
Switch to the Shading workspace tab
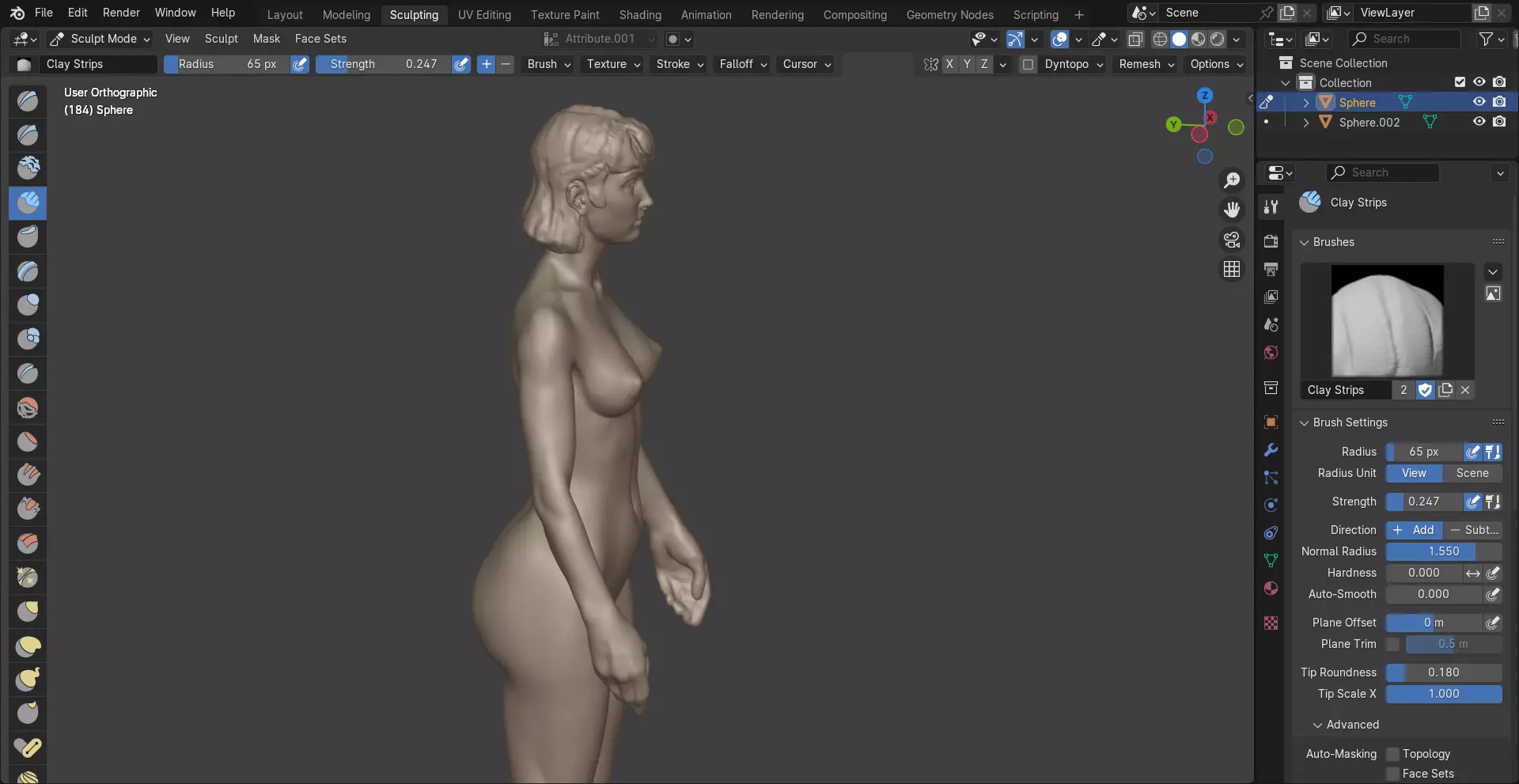tap(640, 15)
